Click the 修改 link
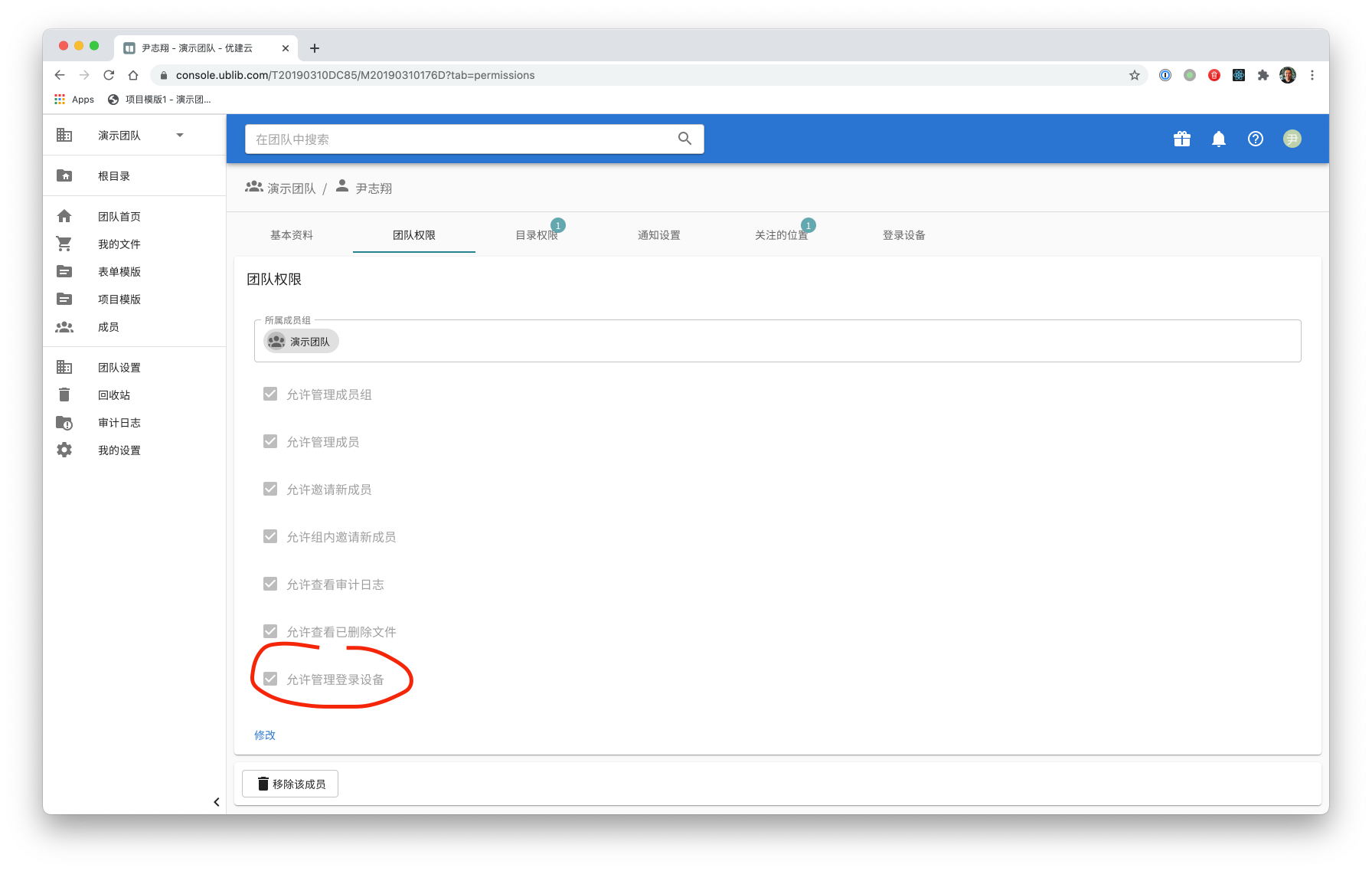The height and width of the screenshot is (871, 1372). pyautogui.click(x=265, y=735)
